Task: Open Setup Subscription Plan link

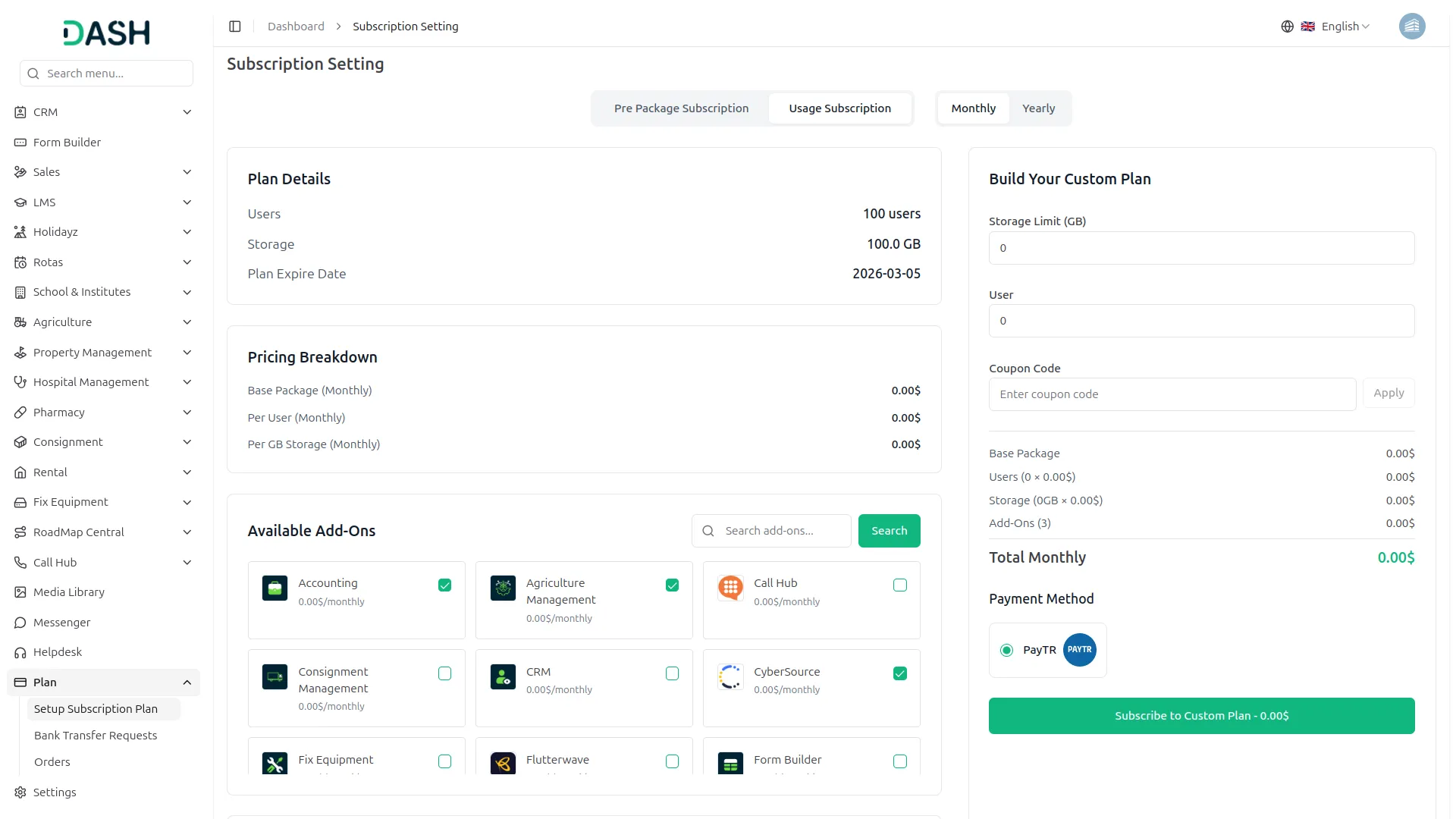Action: (x=103, y=709)
